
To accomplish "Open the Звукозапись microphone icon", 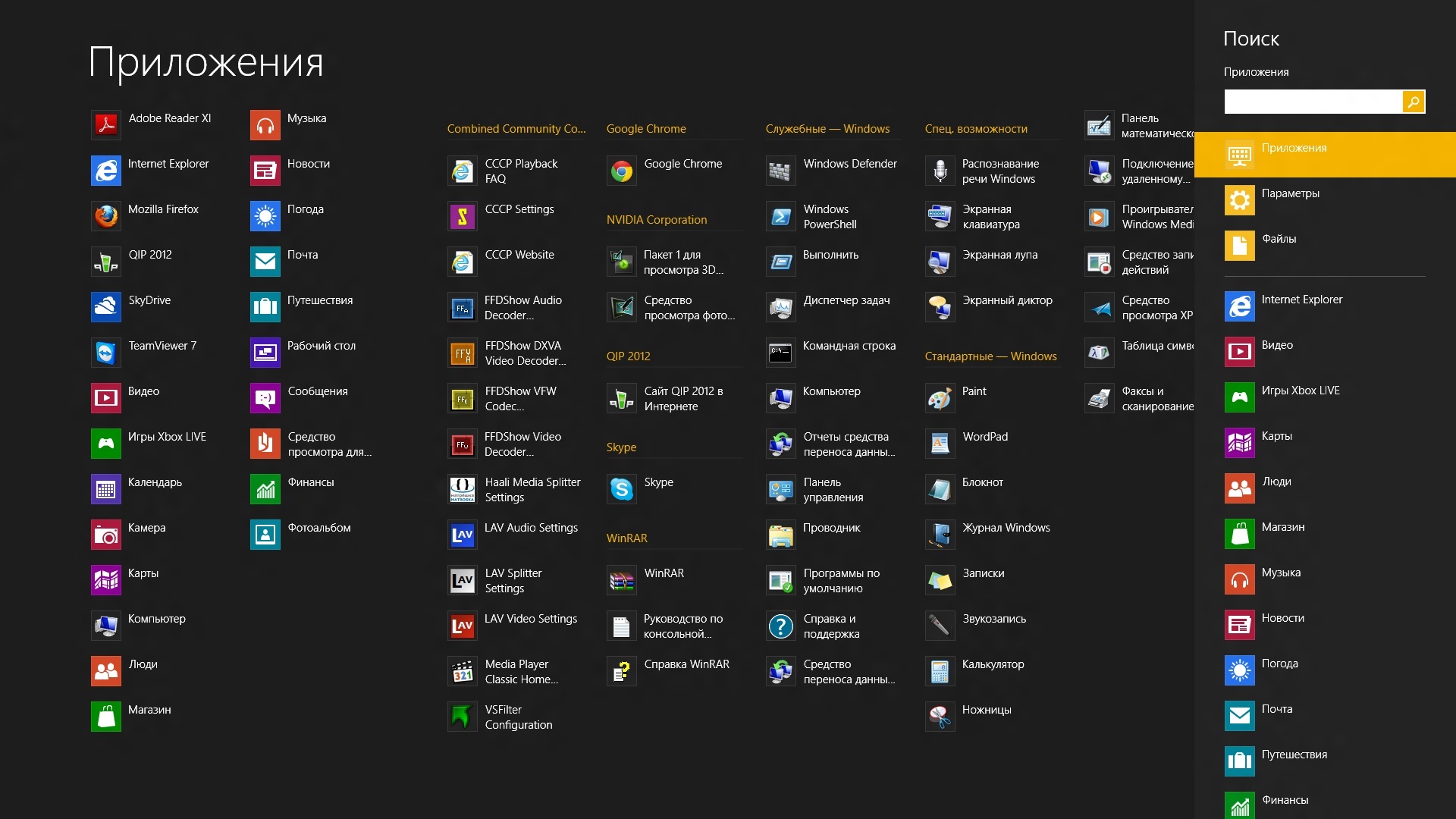I will [940, 626].
